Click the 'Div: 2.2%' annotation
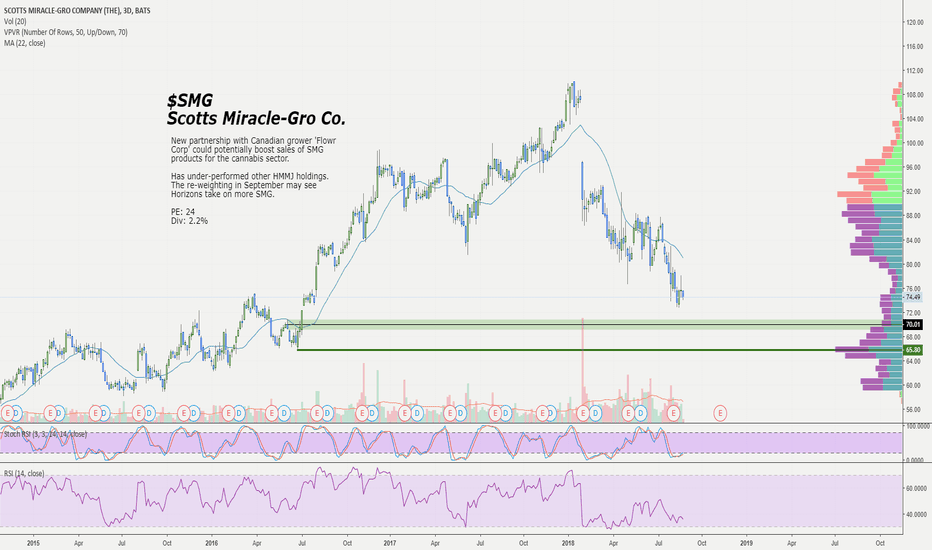Image resolution: width=932 pixels, height=550 pixels. point(189,221)
